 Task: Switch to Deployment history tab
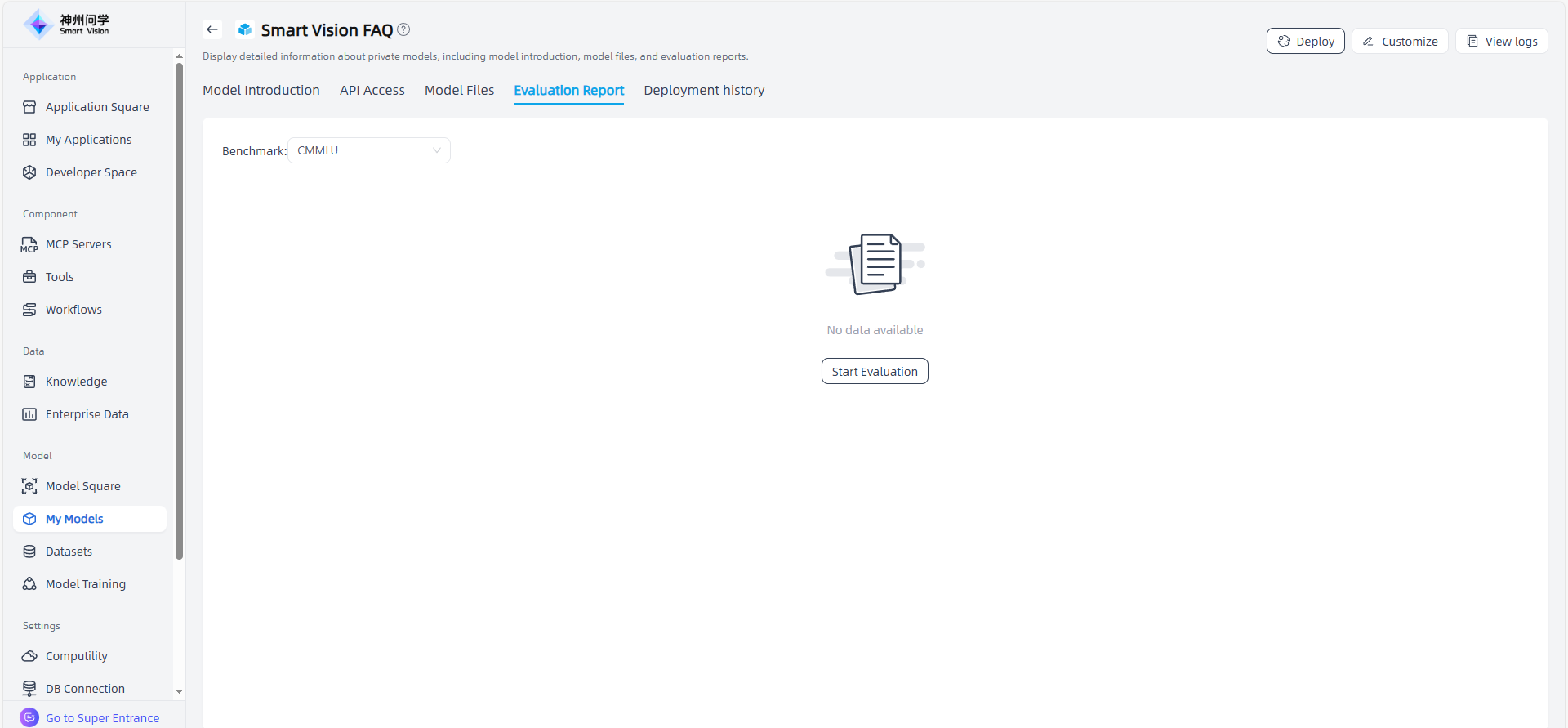point(704,90)
